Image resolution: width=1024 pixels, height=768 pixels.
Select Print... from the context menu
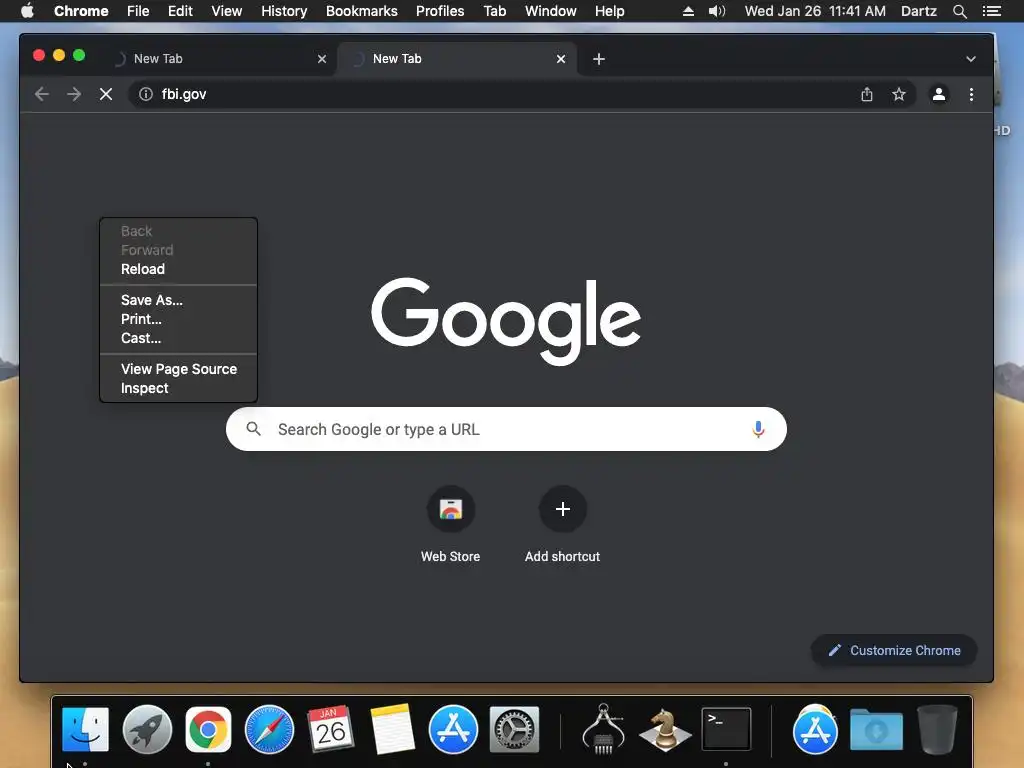pyautogui.click(x=141, y=319)
